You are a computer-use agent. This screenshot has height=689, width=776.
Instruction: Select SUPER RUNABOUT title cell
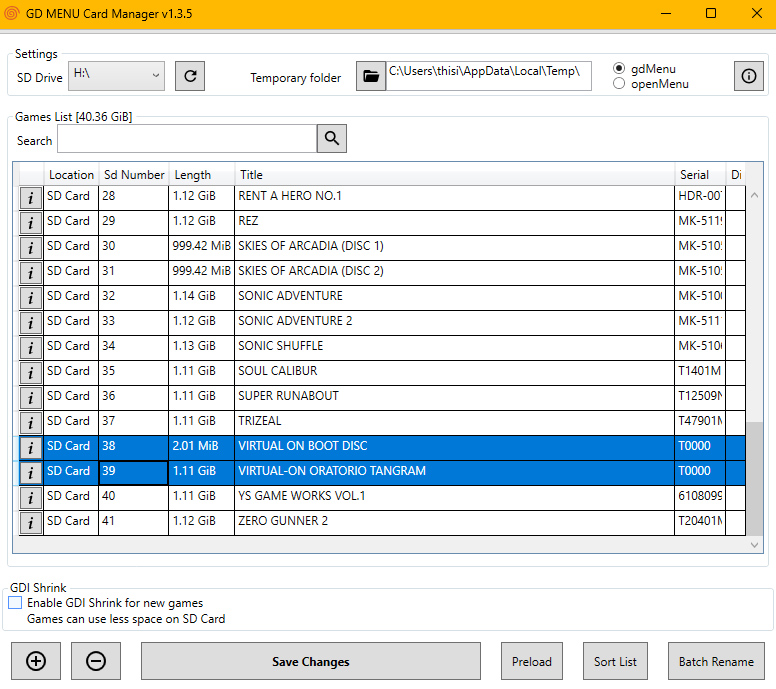click(454, 398)
